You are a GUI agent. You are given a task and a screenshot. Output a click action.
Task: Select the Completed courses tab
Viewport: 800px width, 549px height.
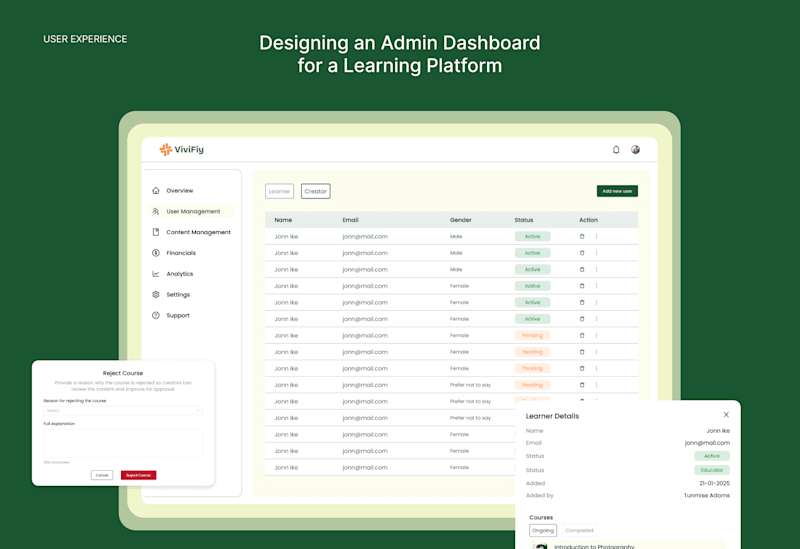(579, 531)
